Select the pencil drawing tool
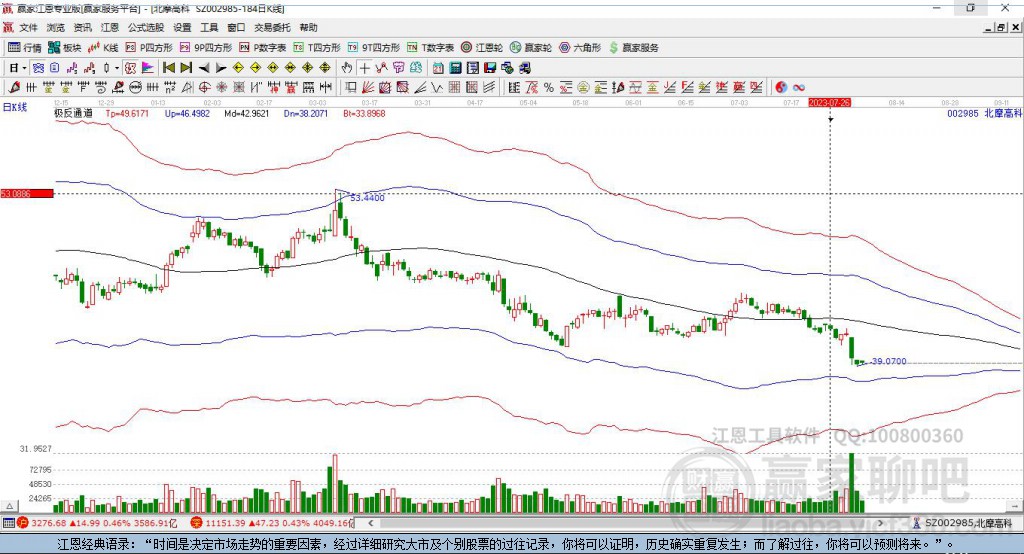The image size is (1024, 554). click(14, 88)
